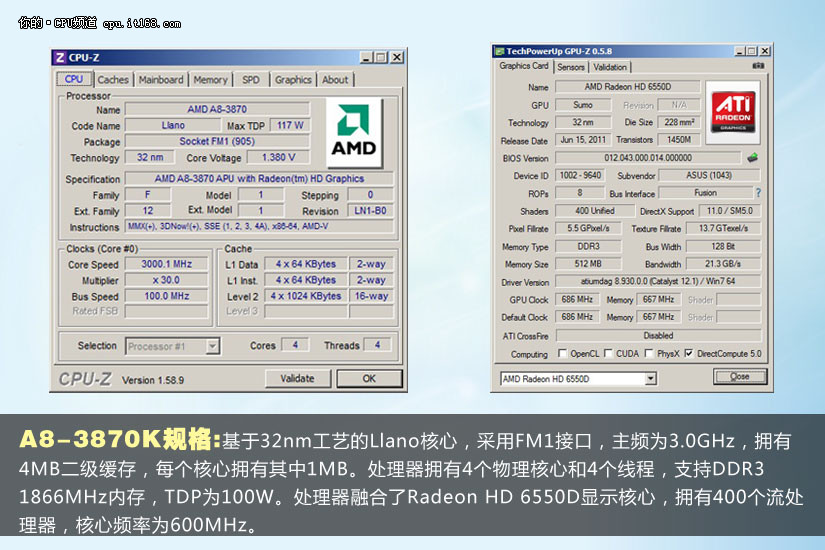This screenshot has height=550, width=825.
Task: Maximize the CPU-Z window
Action: (381, 57)
